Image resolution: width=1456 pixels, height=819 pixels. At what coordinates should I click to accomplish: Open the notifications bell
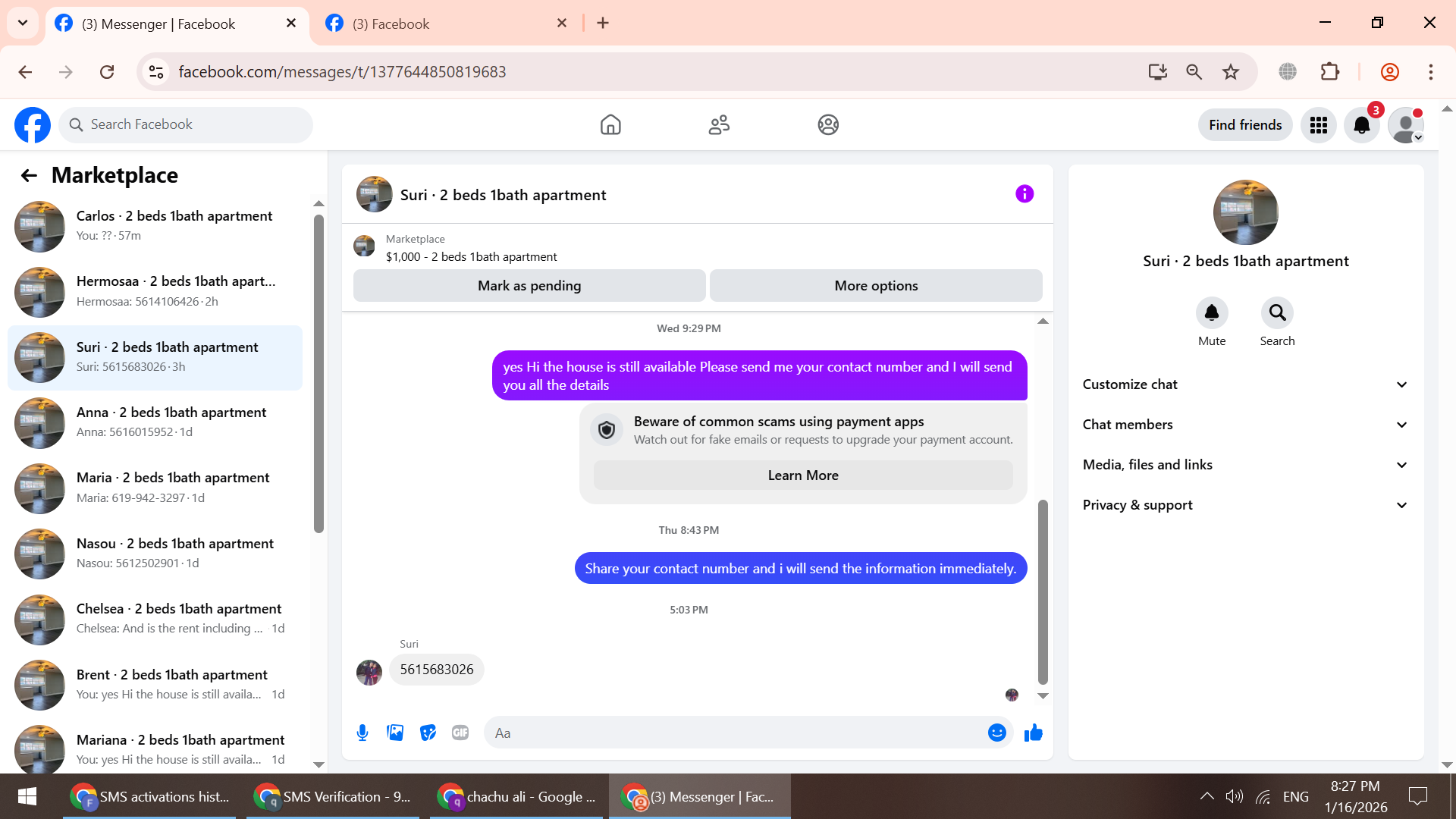pyautogui.click(x=1361, y=125)
